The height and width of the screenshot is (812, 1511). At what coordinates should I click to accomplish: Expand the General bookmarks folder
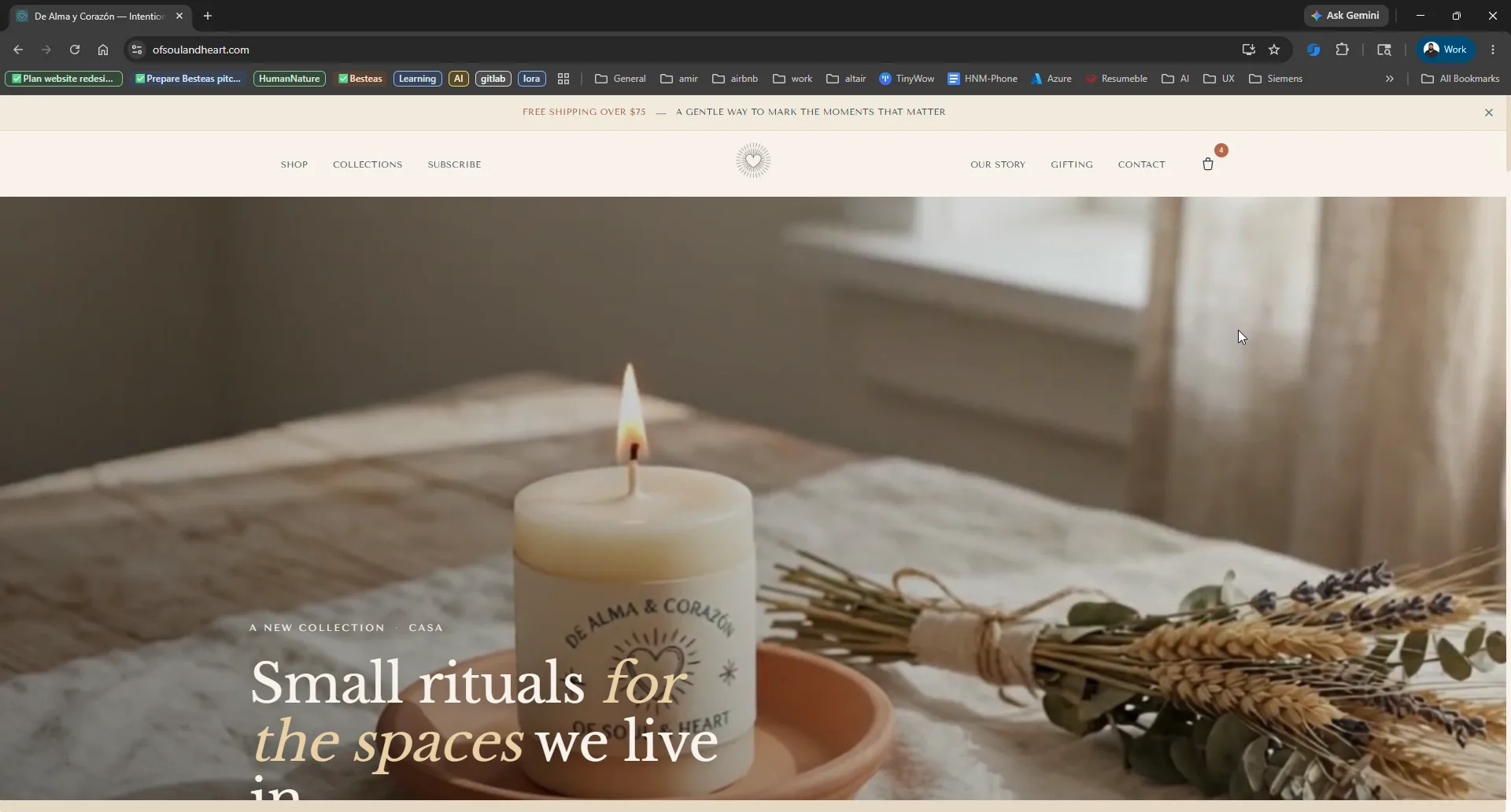620,79
